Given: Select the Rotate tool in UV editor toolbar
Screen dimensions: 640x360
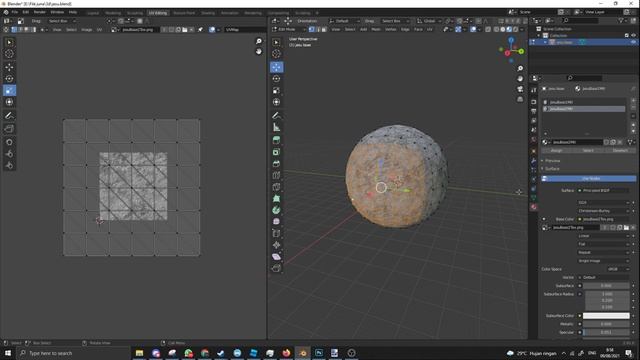Looking at the screenshot, I should (x=9, y=79).
